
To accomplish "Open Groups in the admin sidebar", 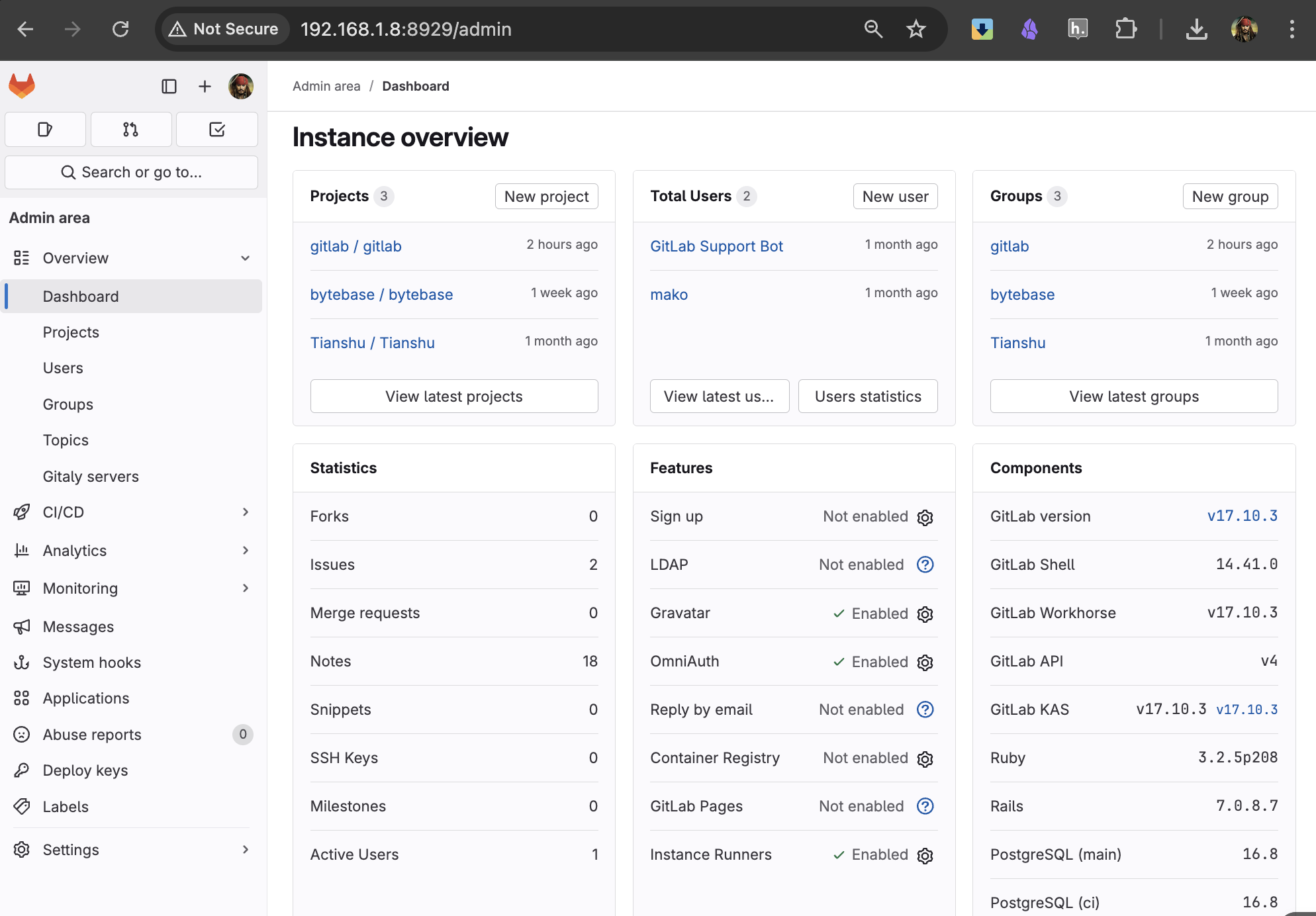I will (x=132, y=404).
